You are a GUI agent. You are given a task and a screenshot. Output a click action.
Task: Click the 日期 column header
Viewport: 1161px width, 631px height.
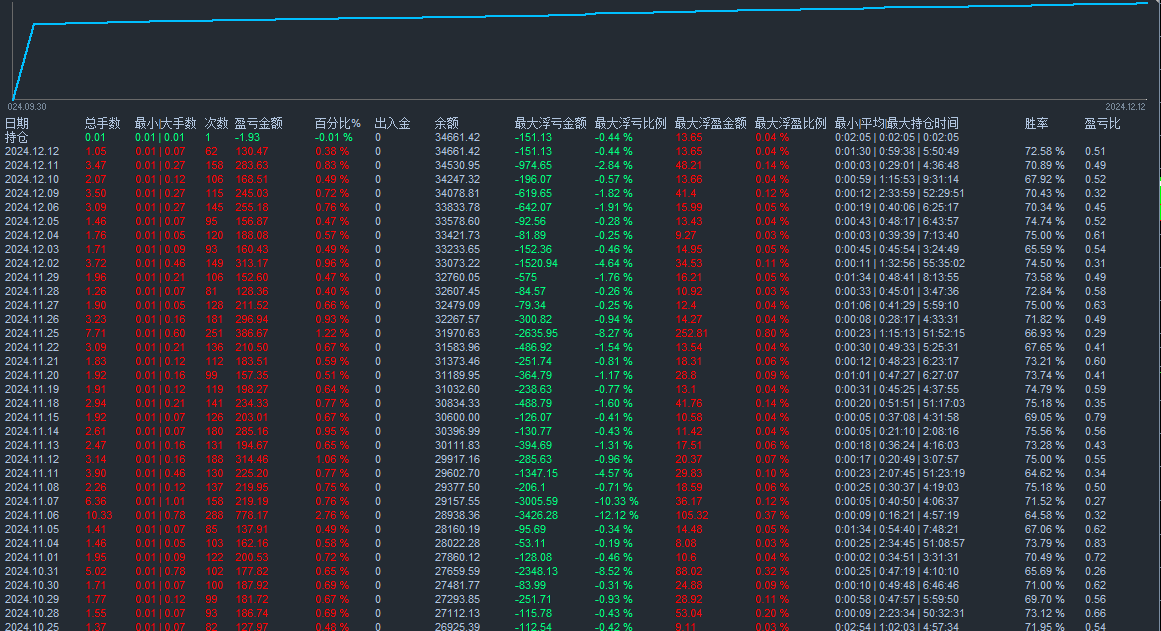(16, 123)
